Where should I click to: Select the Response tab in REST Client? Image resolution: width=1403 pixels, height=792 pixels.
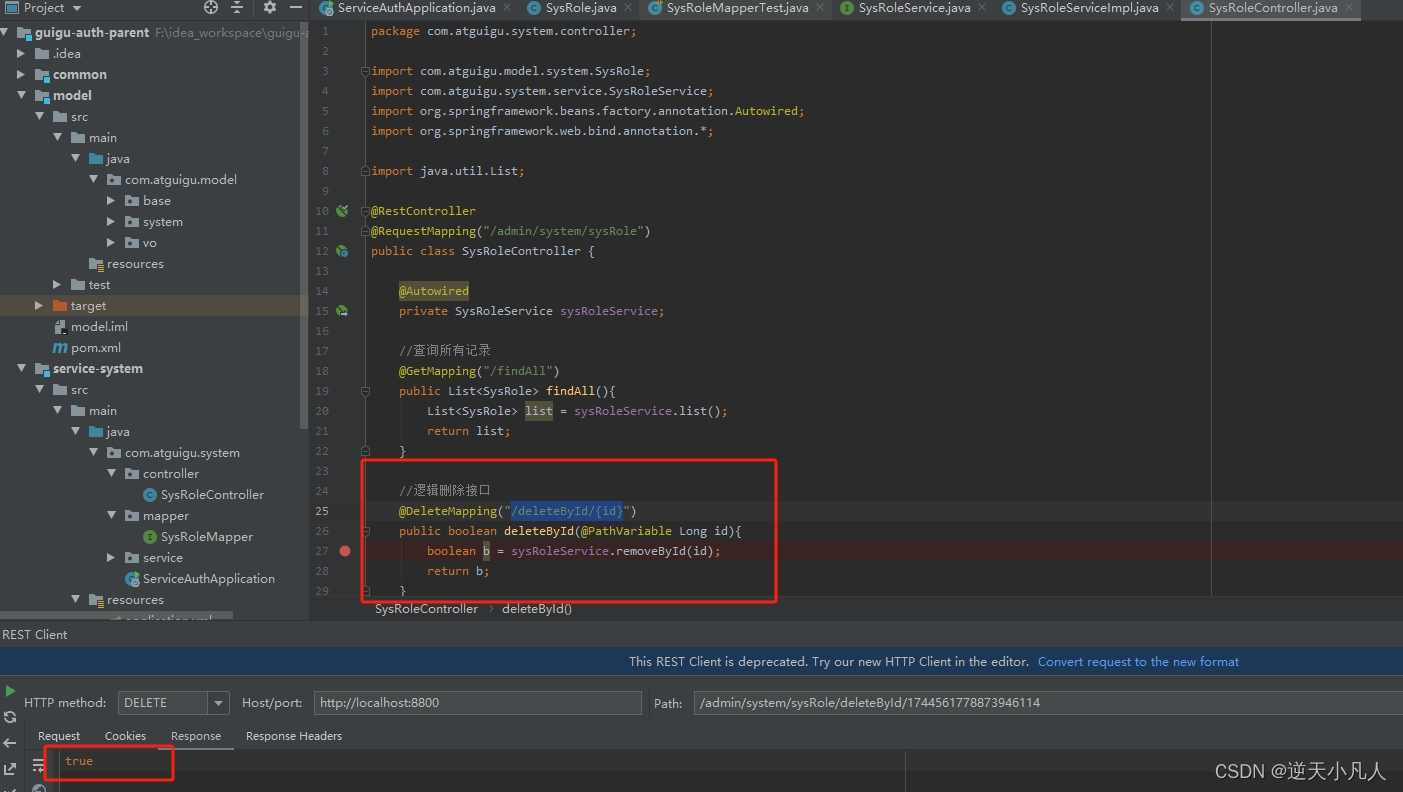pyautogui.click(x=196, y=736)
